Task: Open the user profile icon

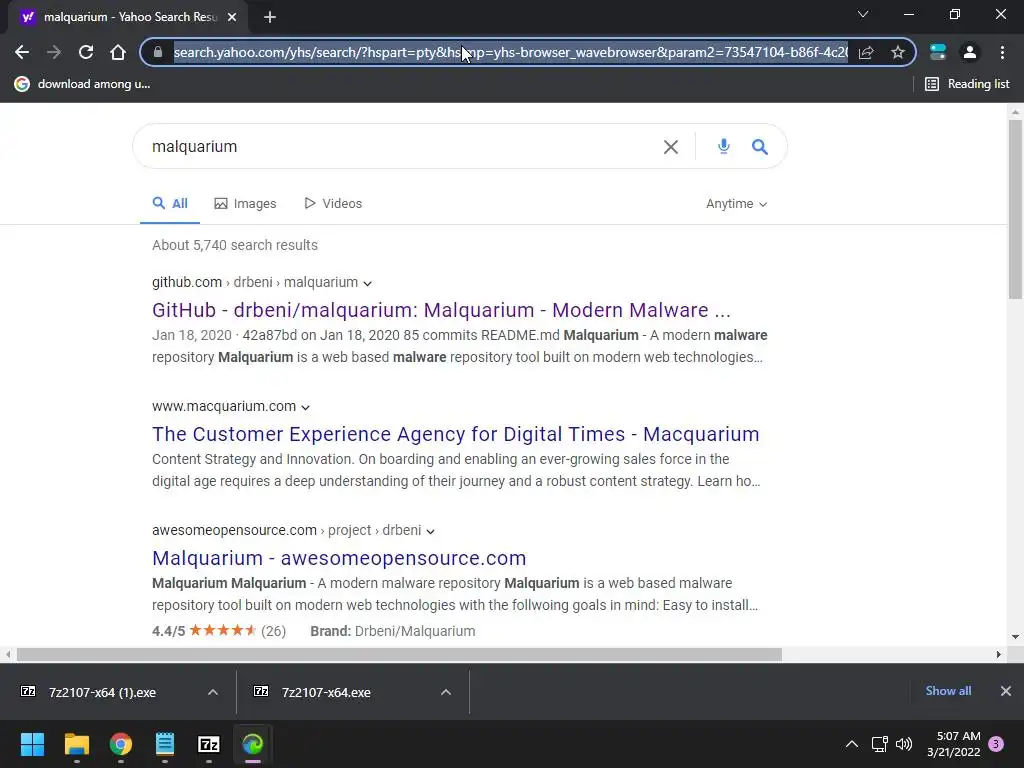Action: [x=970, y=52]
